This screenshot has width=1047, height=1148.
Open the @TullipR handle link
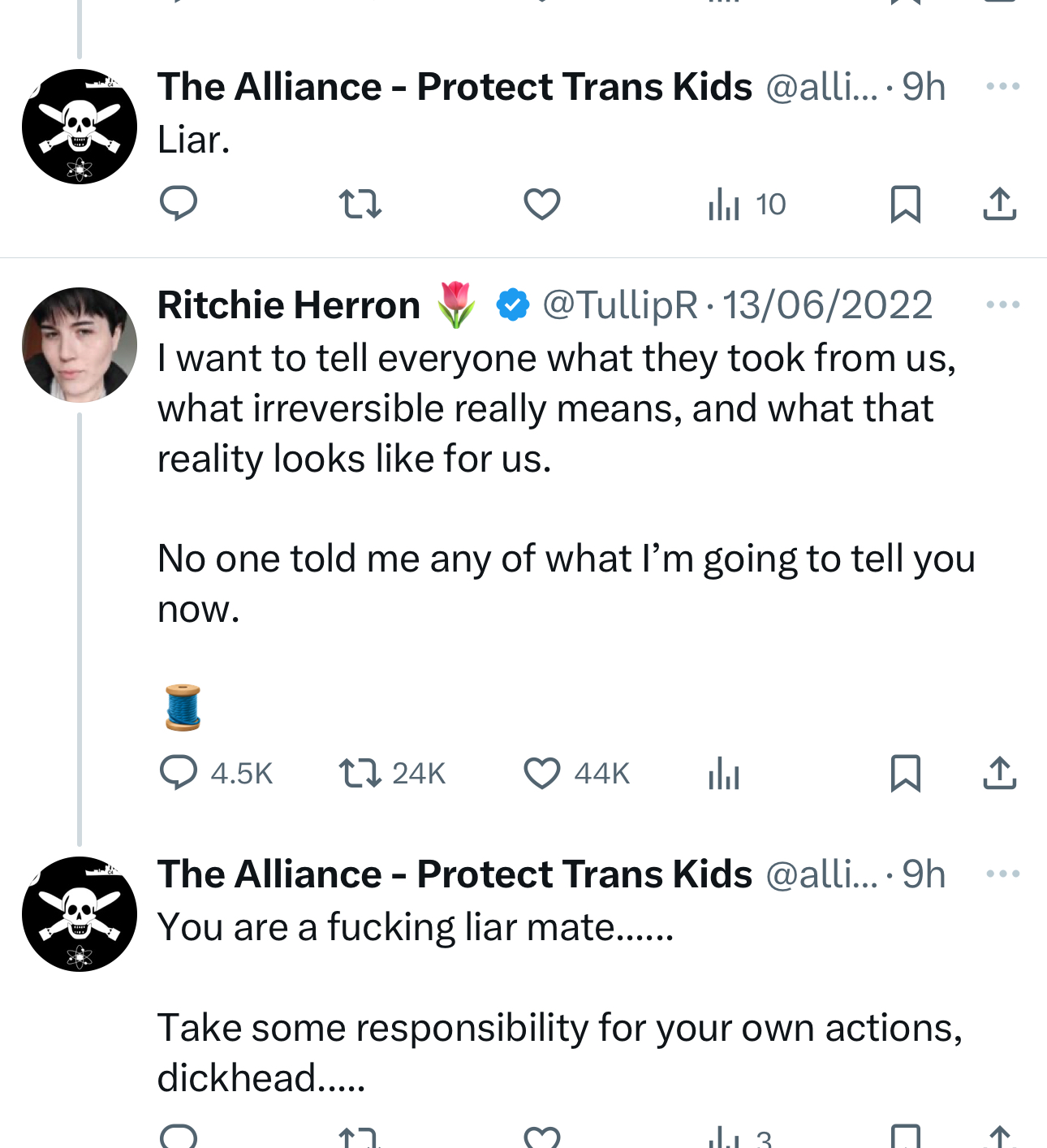(619, 305)
